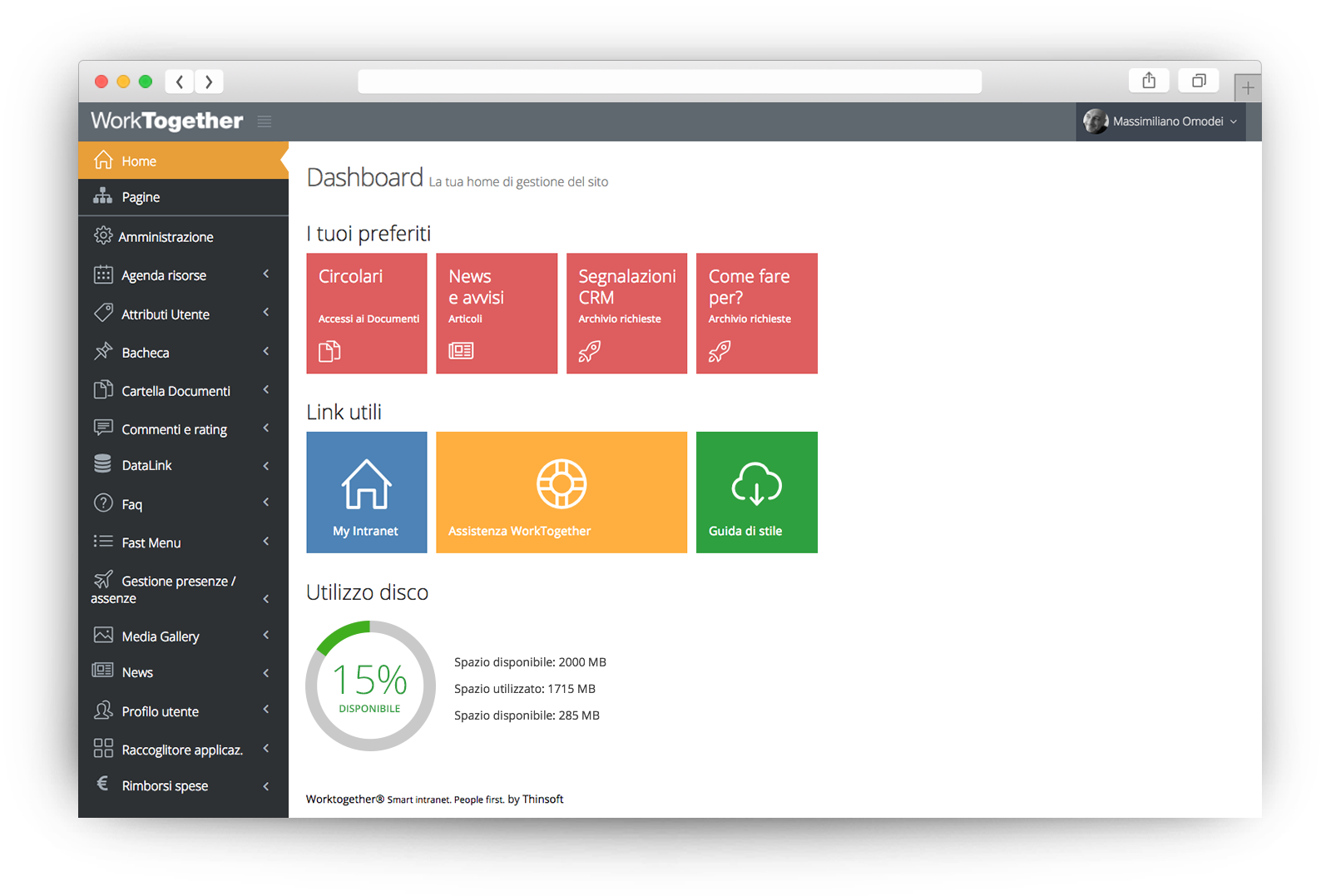Open the Segnalazioni CRM tile title
This screenshot has height=896, width=1326.
(627, 286)
